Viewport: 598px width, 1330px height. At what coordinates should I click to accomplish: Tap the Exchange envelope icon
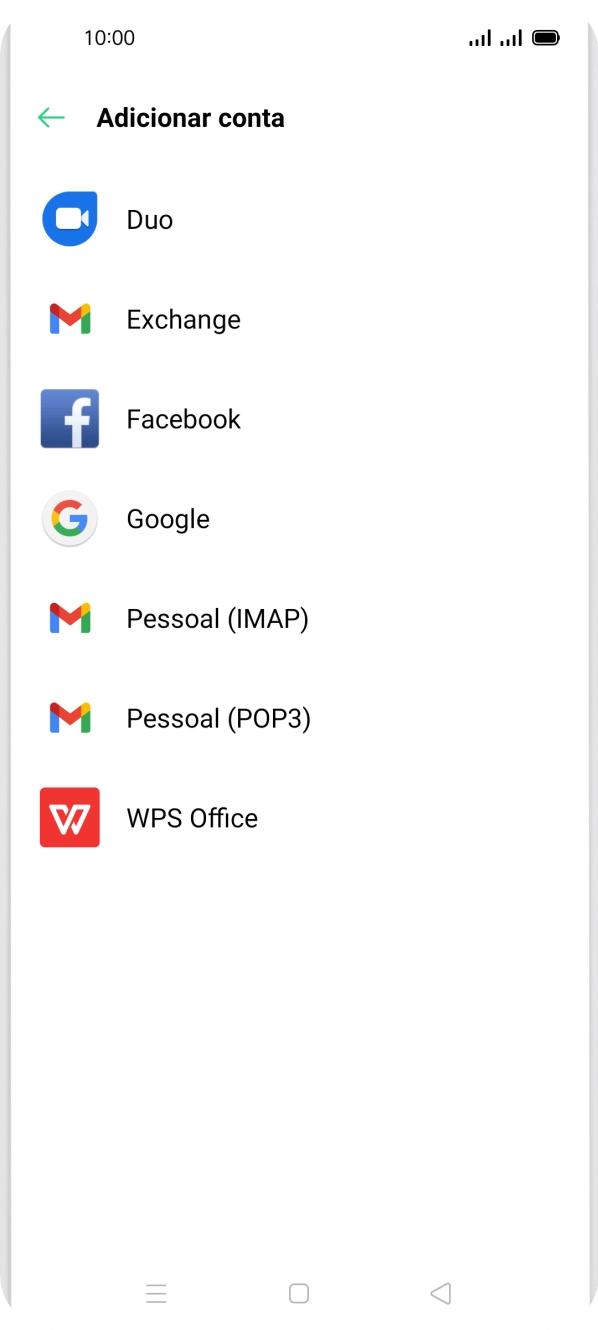click(x=69, y=319)
